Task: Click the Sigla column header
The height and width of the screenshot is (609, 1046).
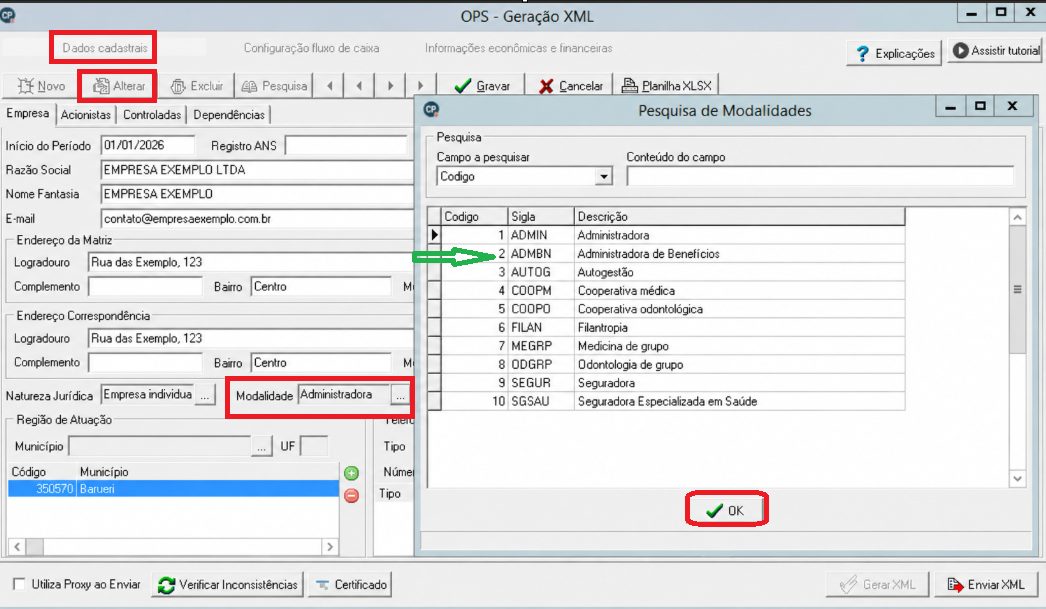Action: click(541, 217)
